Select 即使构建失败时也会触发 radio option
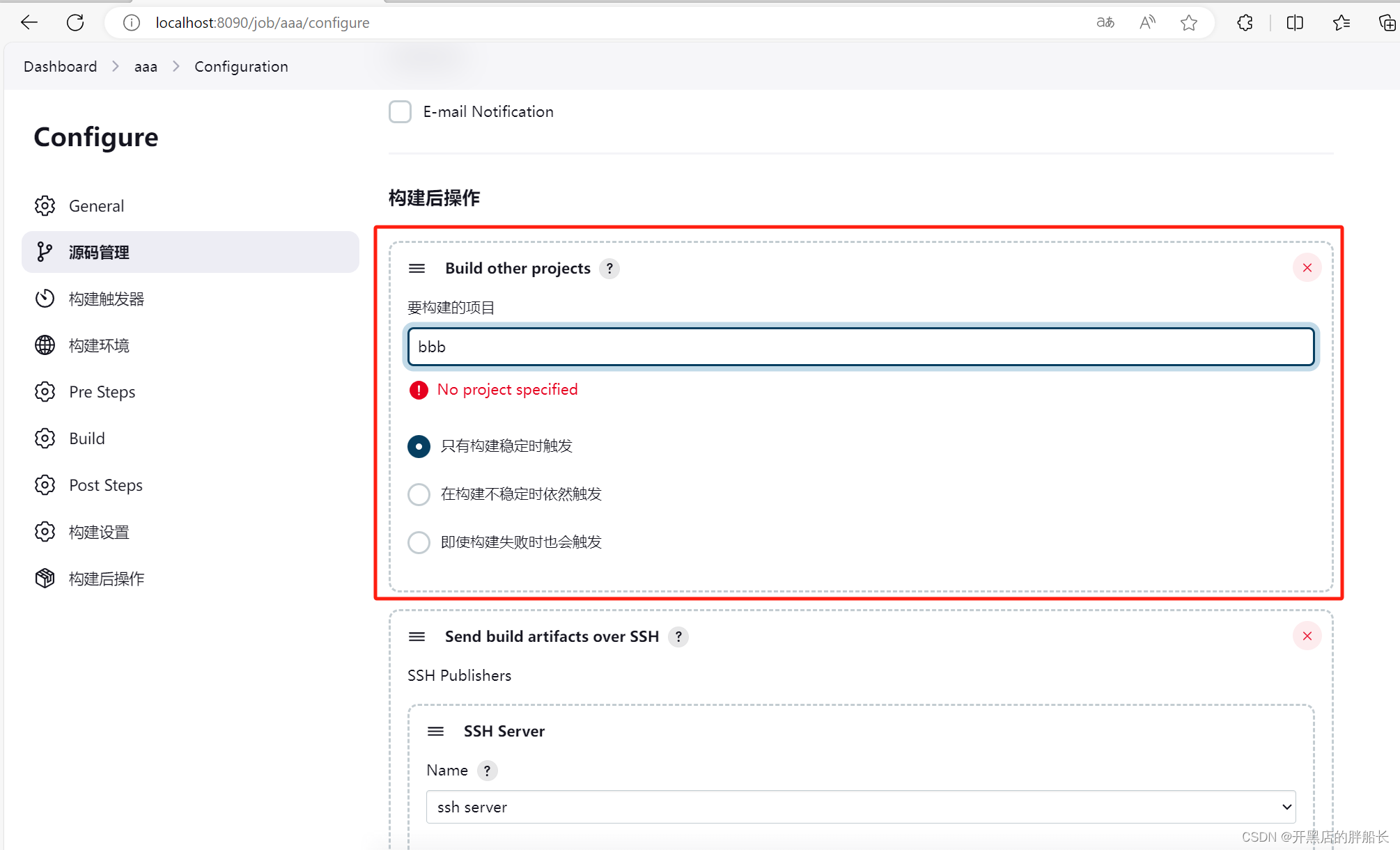Image resolution: width=1400 pixels, height=850 pixels. click(x=419, y=542)
